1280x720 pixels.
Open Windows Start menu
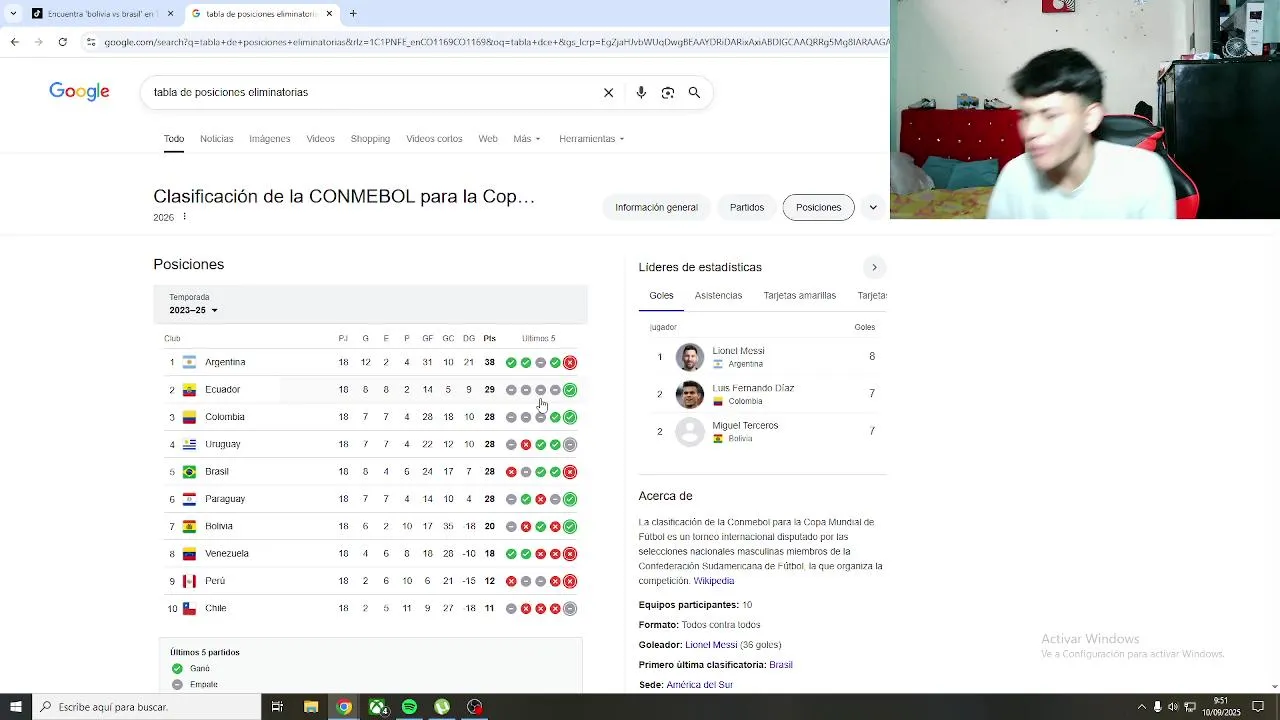coord(16,707)
